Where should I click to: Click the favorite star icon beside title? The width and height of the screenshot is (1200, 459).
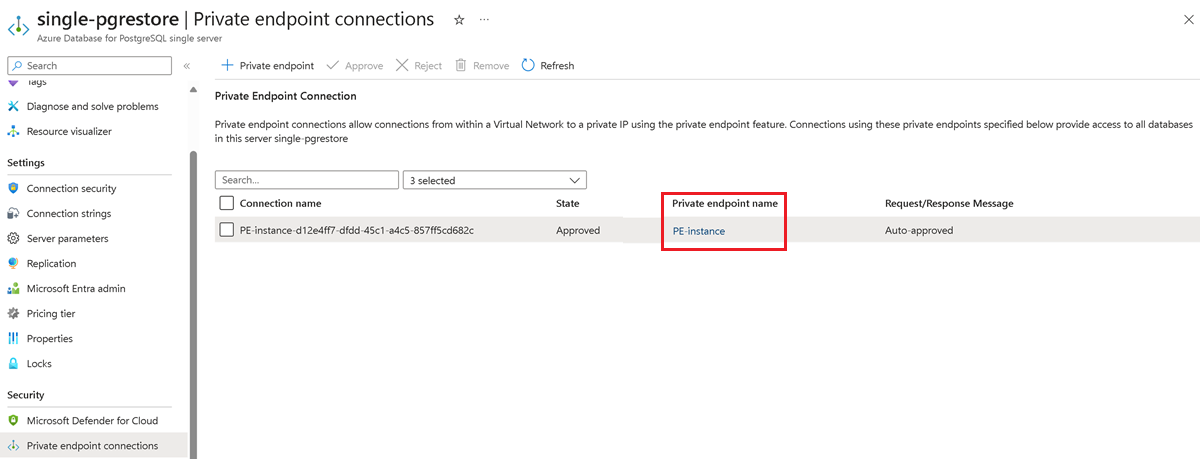(459, 20)
